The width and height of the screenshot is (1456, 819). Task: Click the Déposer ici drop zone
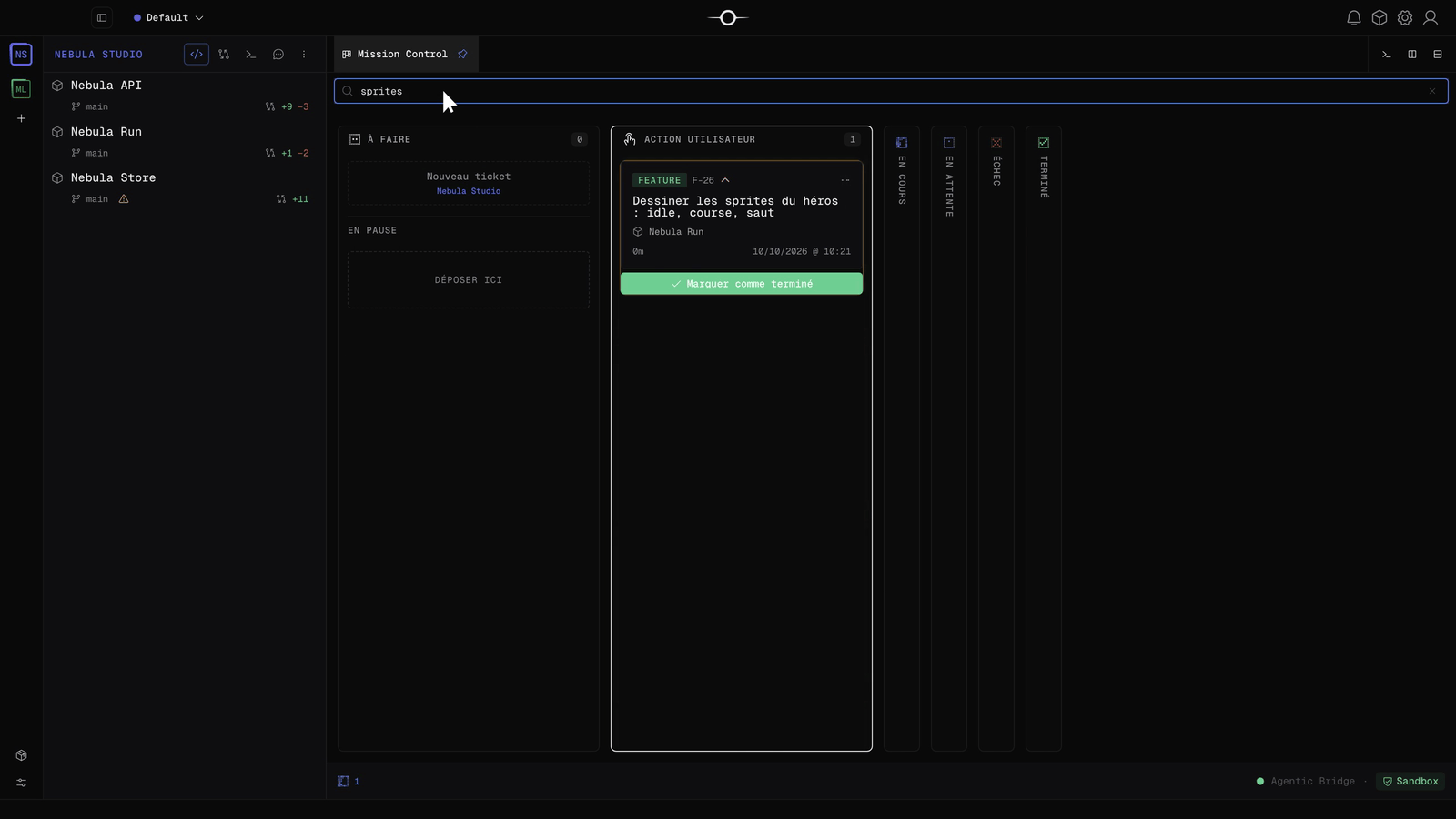(x=469, y=280)
